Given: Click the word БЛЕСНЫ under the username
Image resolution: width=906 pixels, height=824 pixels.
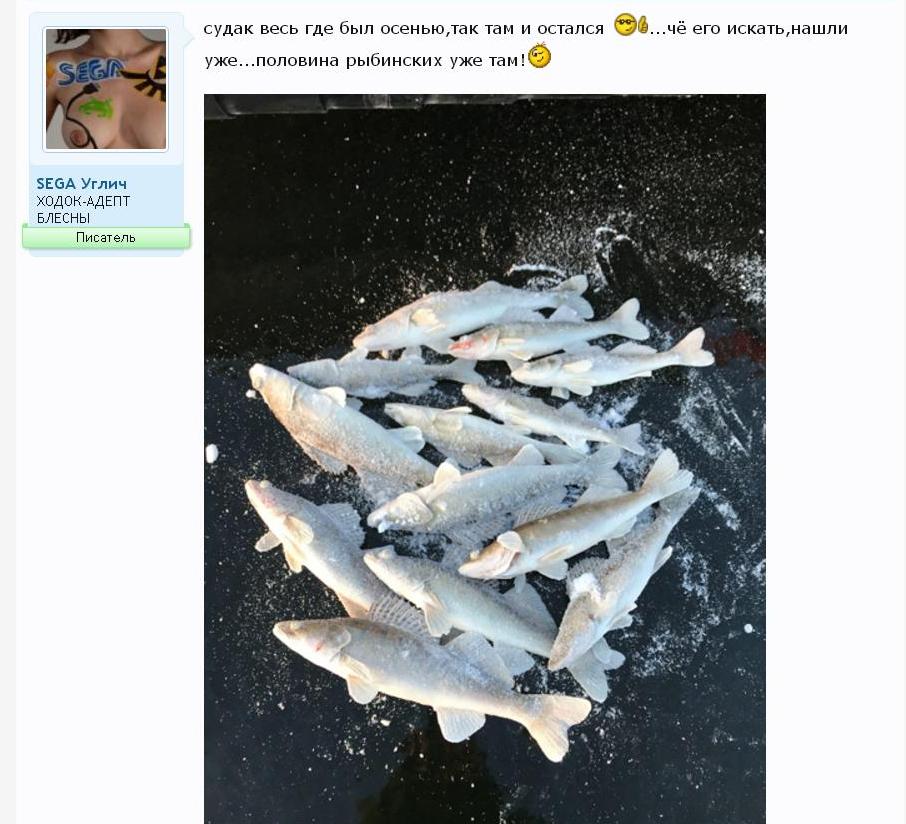Looking at the screenshot, I should [63, 218].
